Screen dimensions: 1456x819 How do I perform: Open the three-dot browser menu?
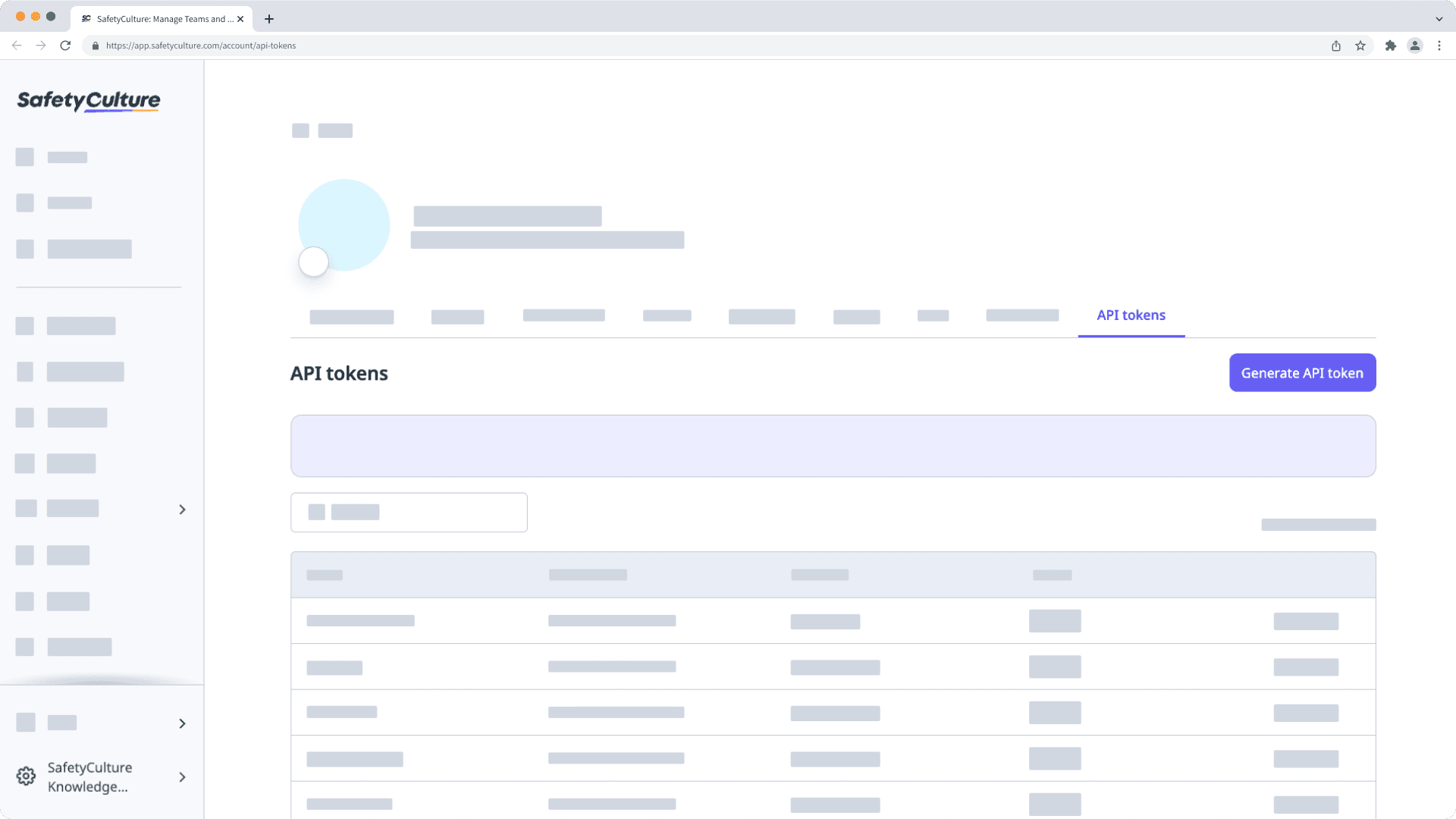pos(1440,45)
